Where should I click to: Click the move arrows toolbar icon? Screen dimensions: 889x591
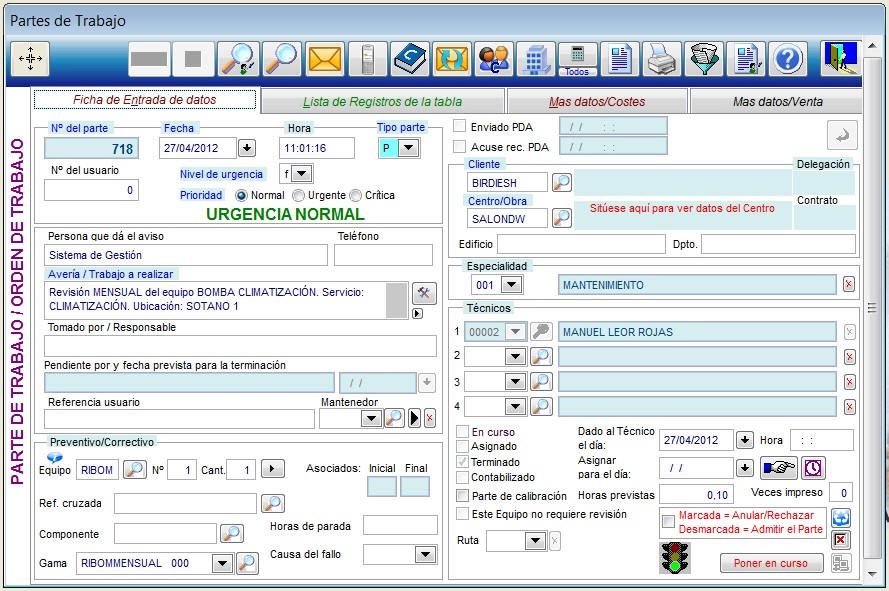(x=30, y=58)
